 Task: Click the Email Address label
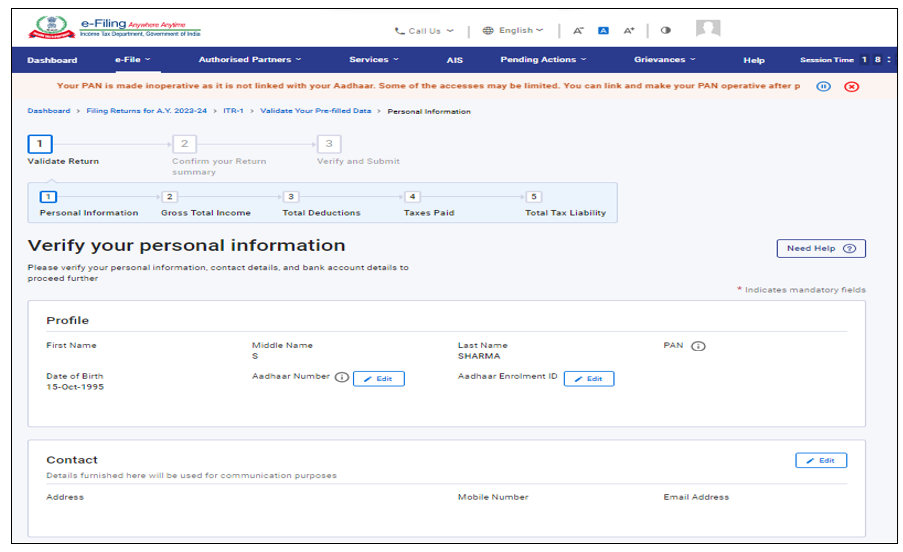click(696, 497)
